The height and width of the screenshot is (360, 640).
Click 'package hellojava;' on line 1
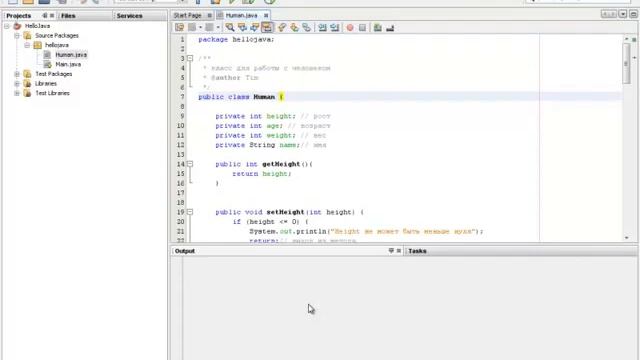236,40
